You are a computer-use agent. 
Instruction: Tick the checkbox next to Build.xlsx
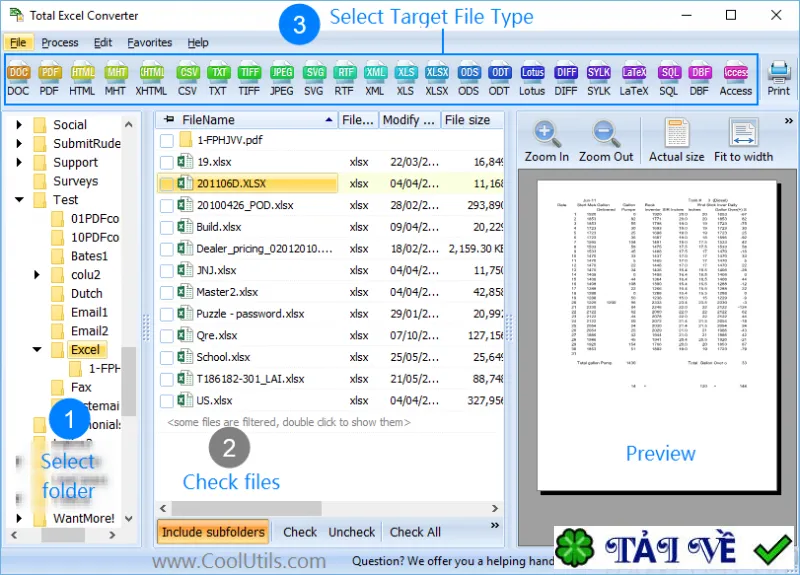[x=167, y=228]
